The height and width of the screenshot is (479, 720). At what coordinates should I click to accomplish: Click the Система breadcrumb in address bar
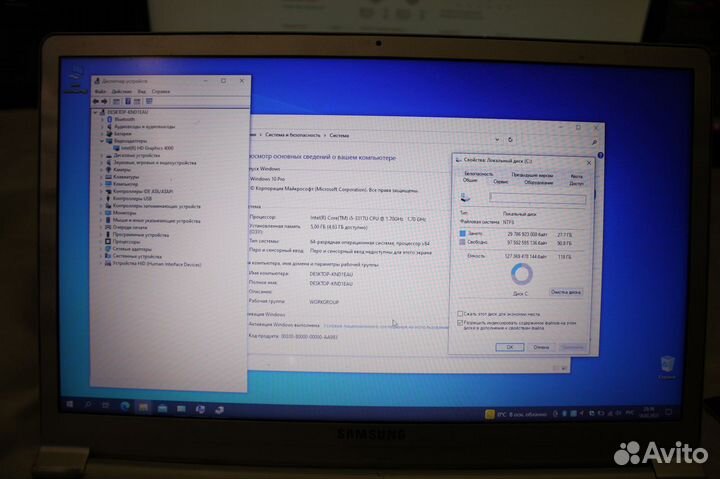[339, 135]
